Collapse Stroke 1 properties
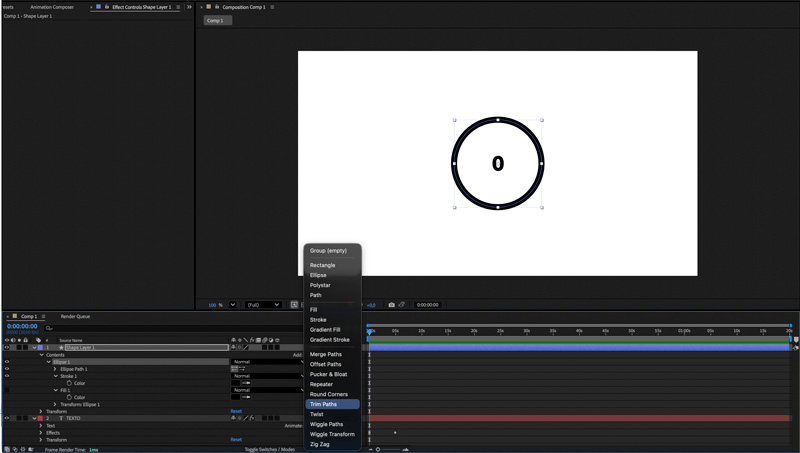Viewport: 800px width, 453px height. coord(56,376)
